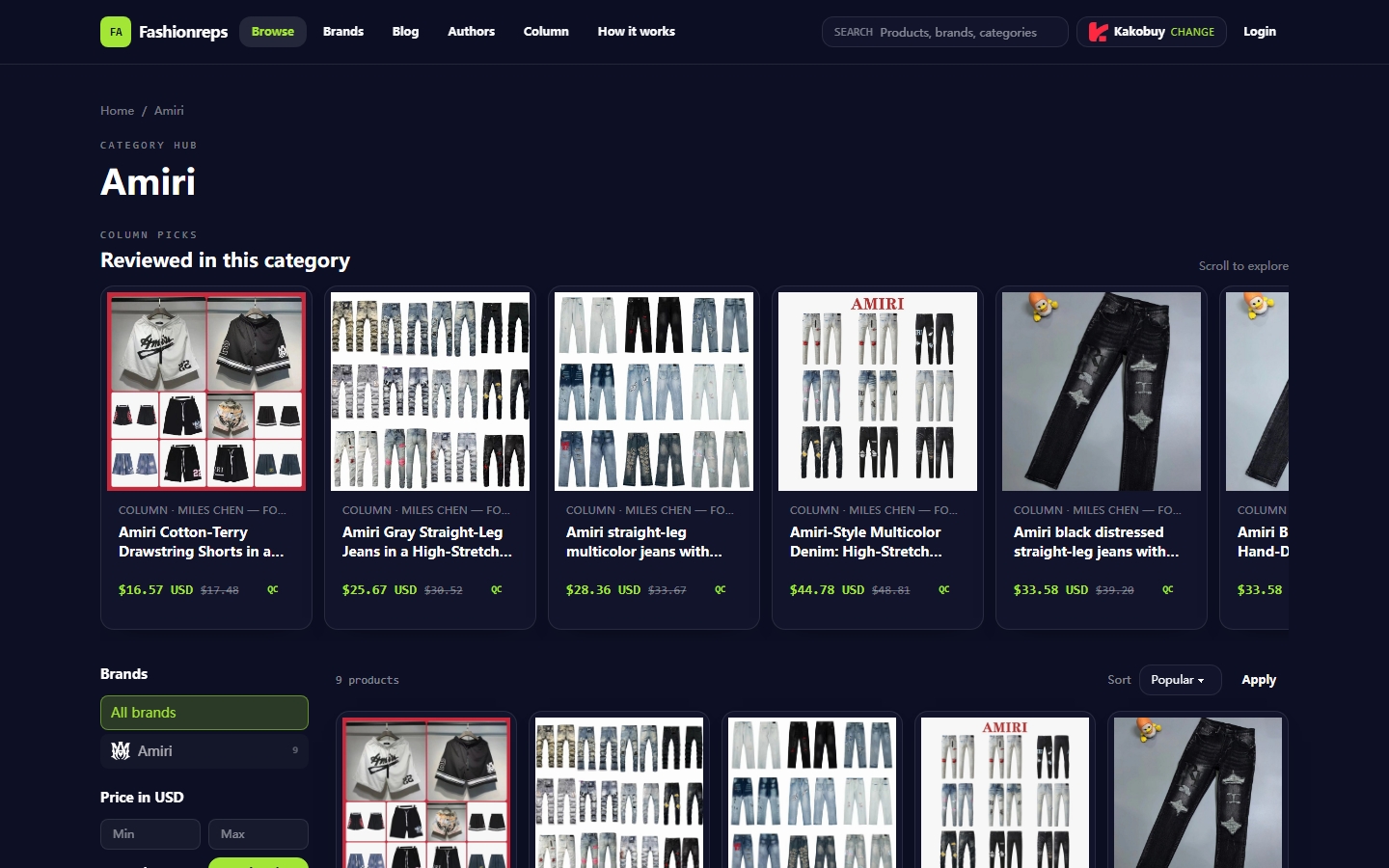Click the Amiri breadcrumb text
Image resolution: width=1389 pixels, height=868 pixels.
pyautogui.click(x=169, y=111)
